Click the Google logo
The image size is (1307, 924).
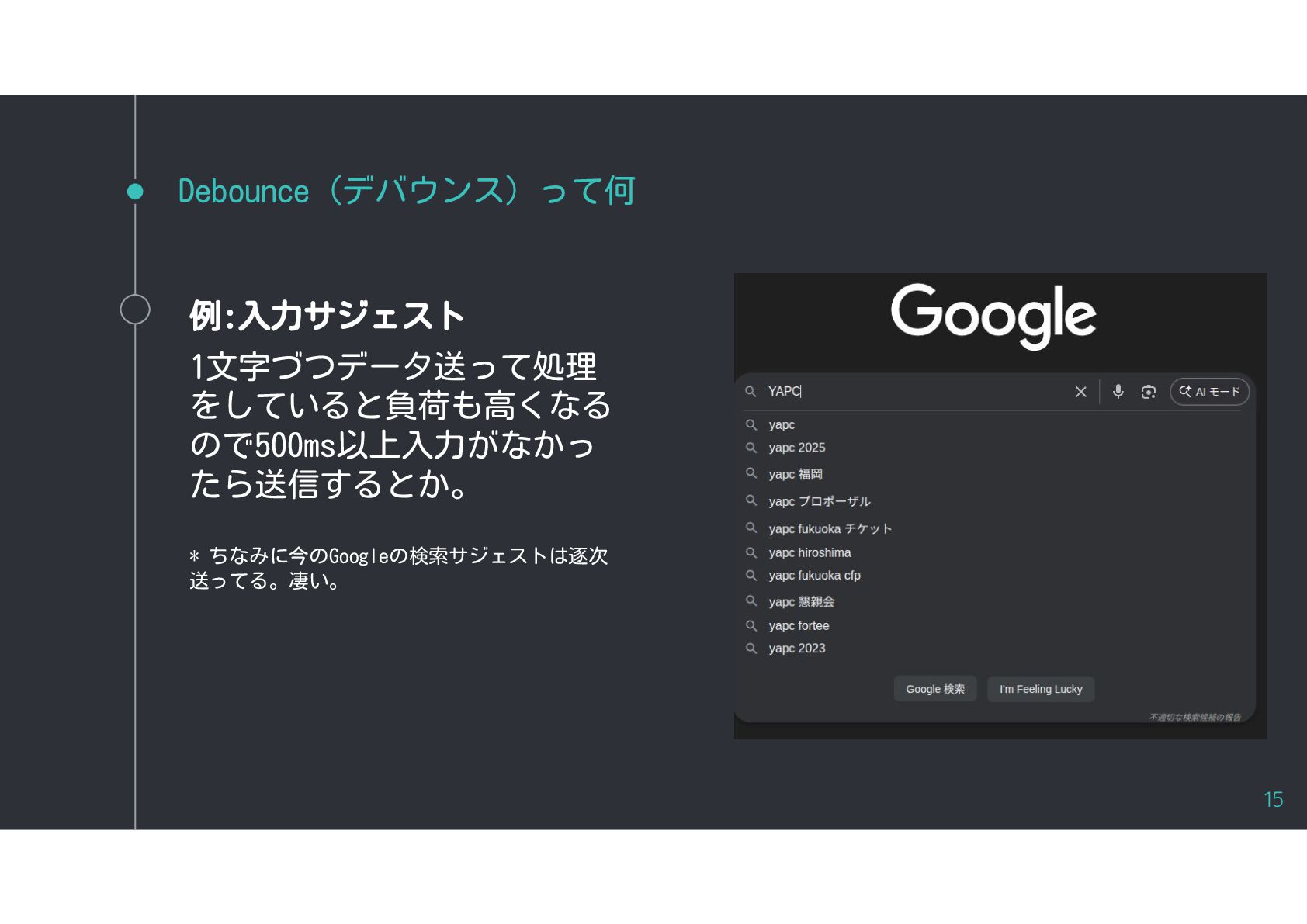tap(993, 315)
